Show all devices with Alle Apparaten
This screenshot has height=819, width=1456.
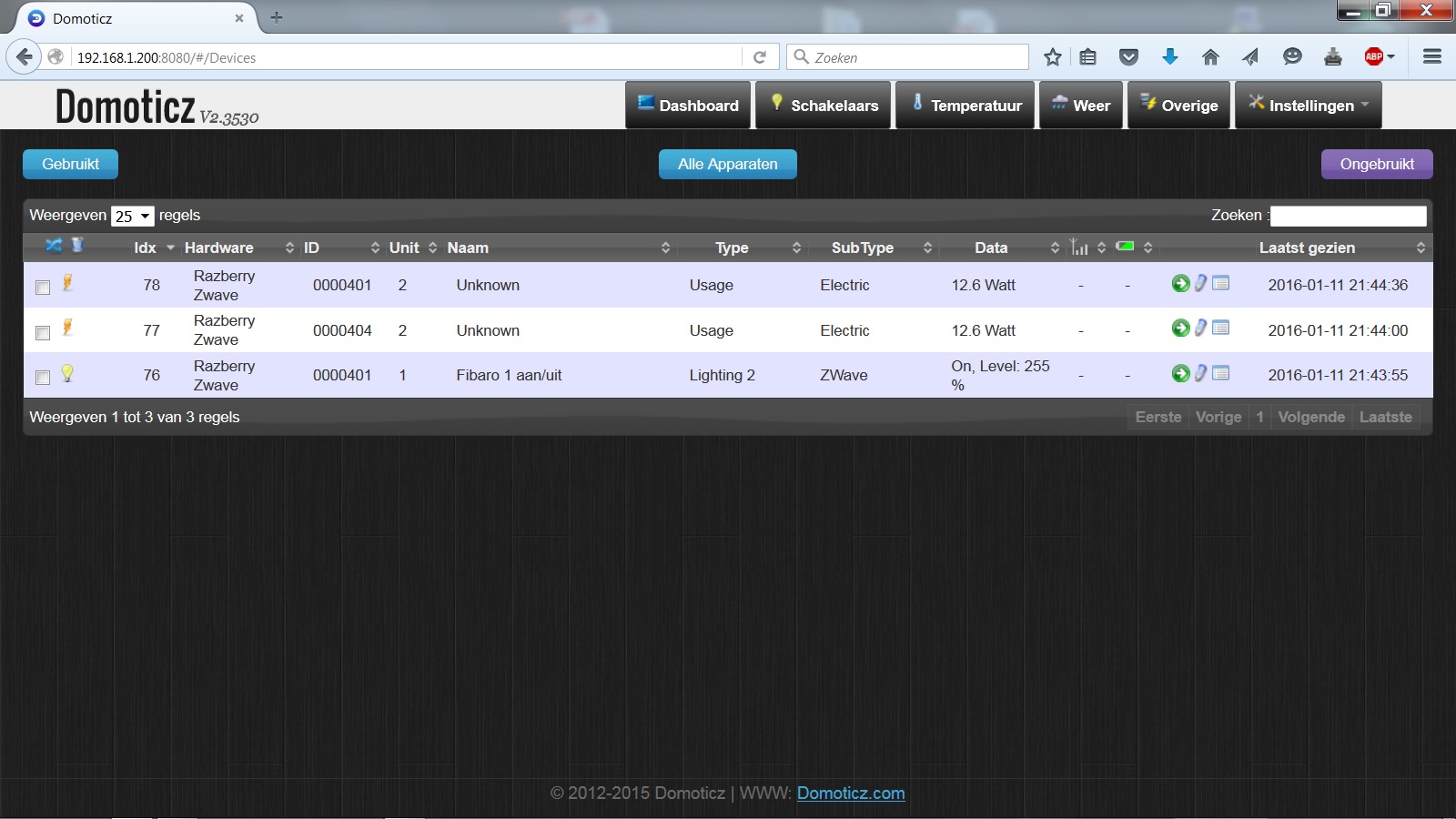728,164
